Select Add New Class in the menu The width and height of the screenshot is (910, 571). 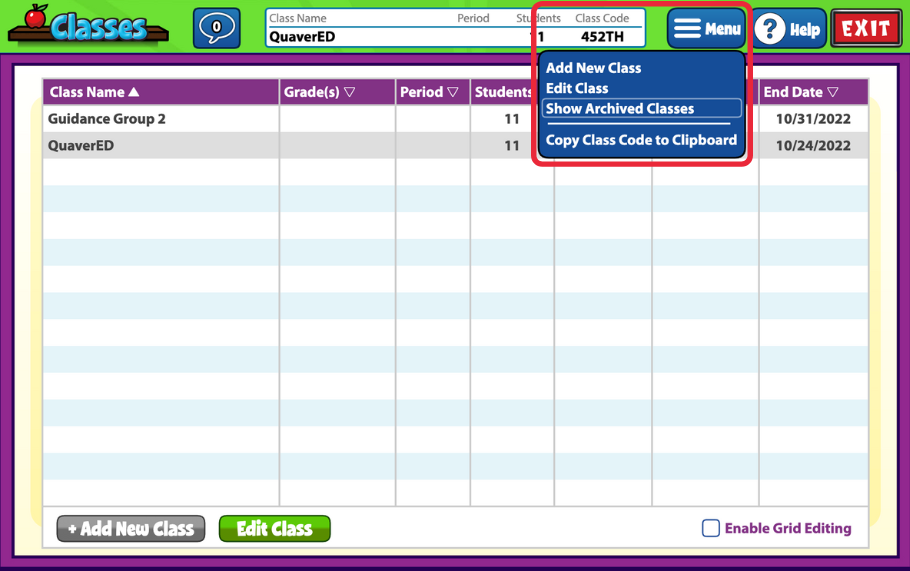(593, 68)
